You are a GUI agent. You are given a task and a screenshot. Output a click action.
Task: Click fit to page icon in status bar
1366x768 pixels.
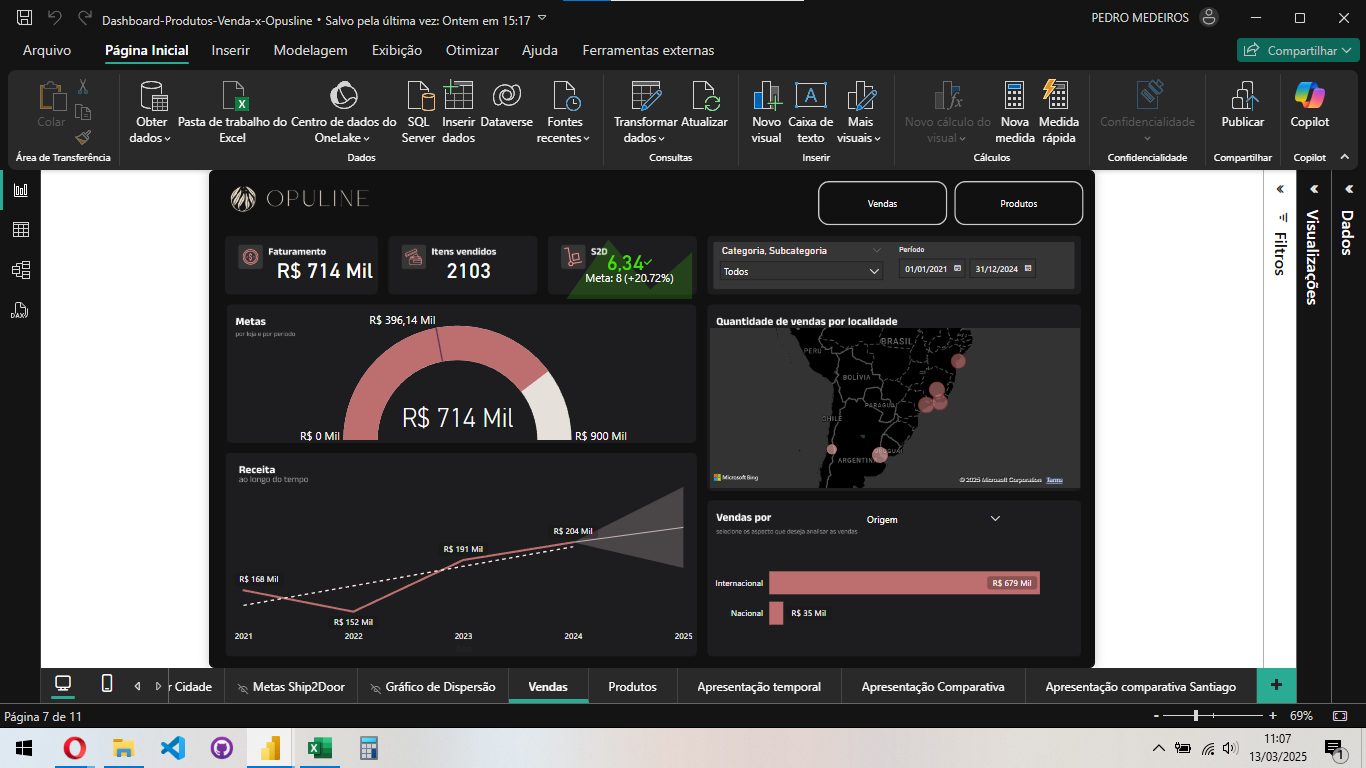[1340, 716]
